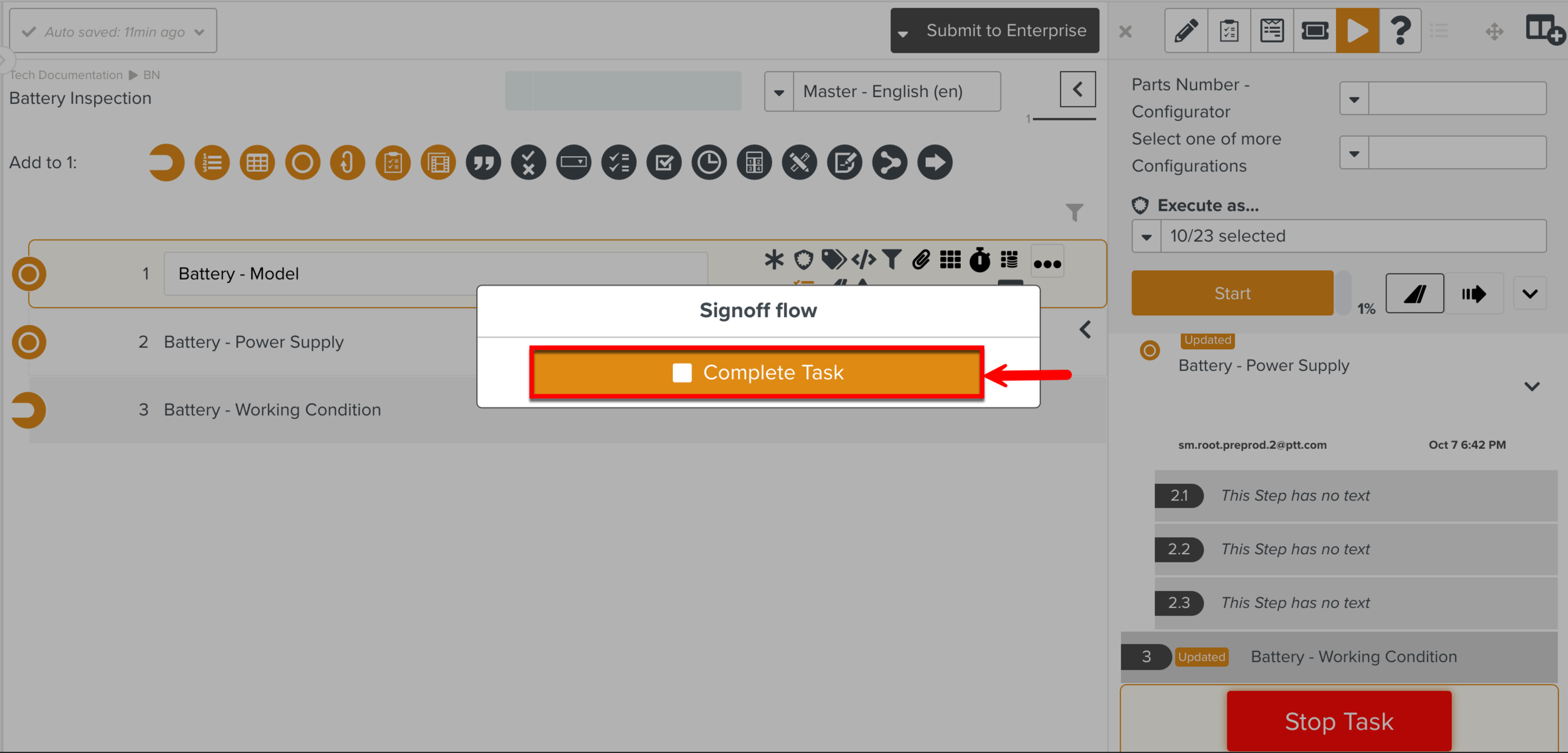The image size is (1568, 753).
Task: Add a table using the grid icon
Action: [257, 162]
